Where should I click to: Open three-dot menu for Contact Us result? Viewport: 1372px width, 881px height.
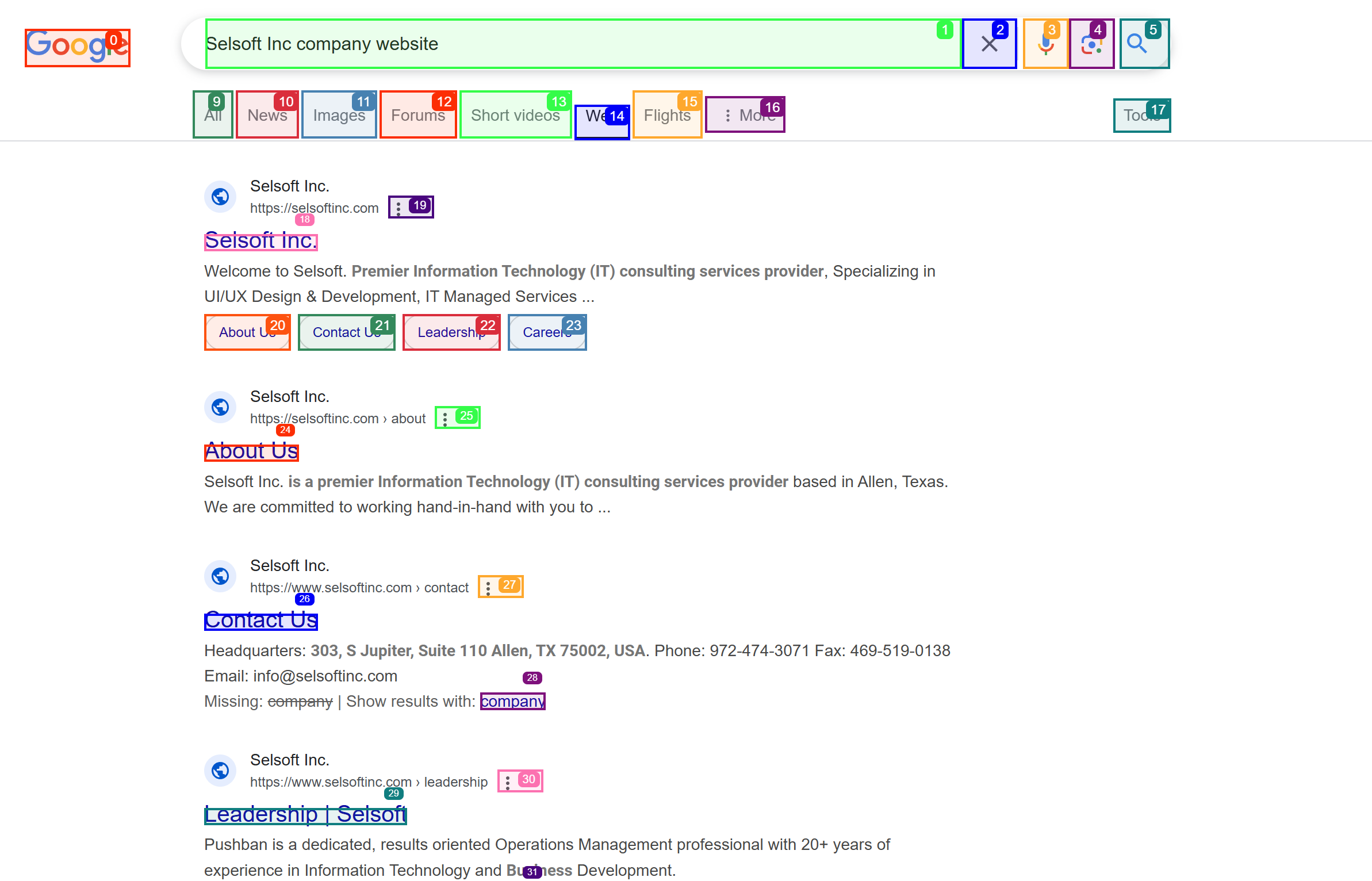[x=489, y=587]
